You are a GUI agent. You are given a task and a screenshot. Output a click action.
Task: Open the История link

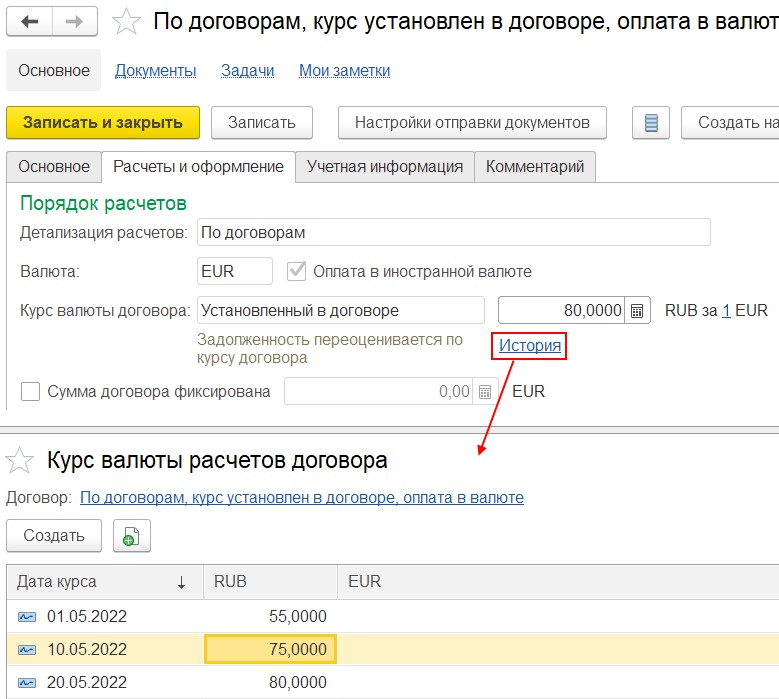click(531, 346)
